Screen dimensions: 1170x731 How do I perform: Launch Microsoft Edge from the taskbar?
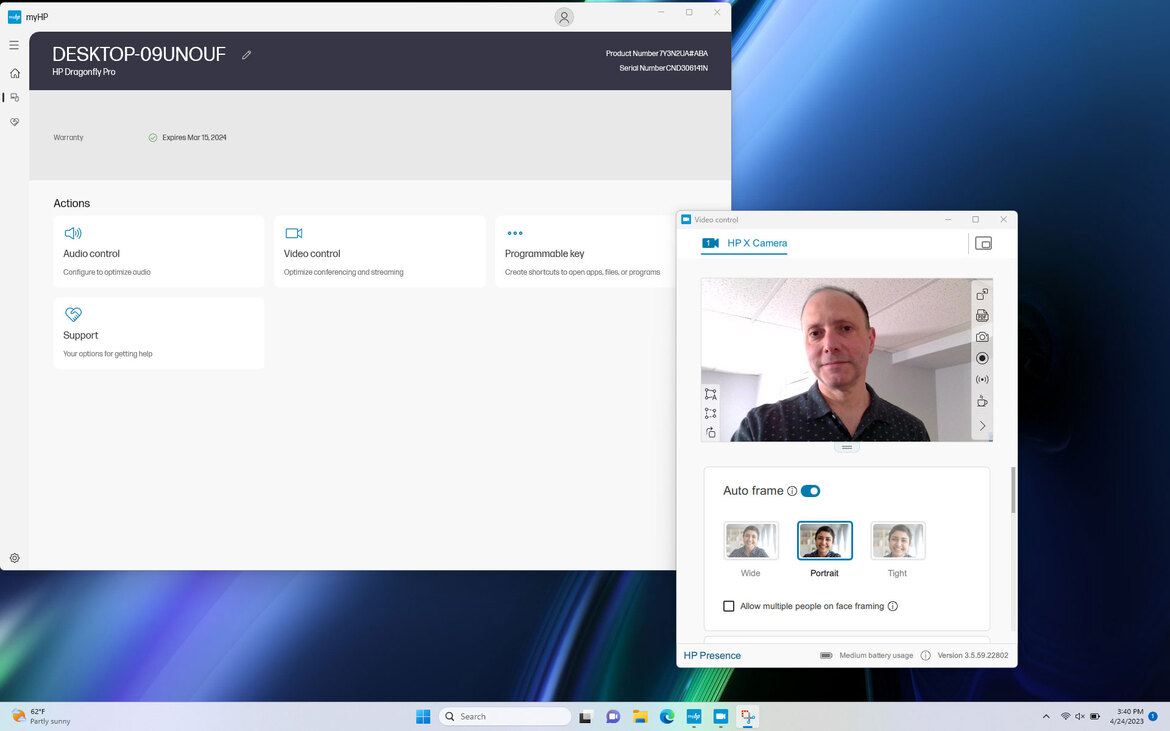tap(666, 717)
